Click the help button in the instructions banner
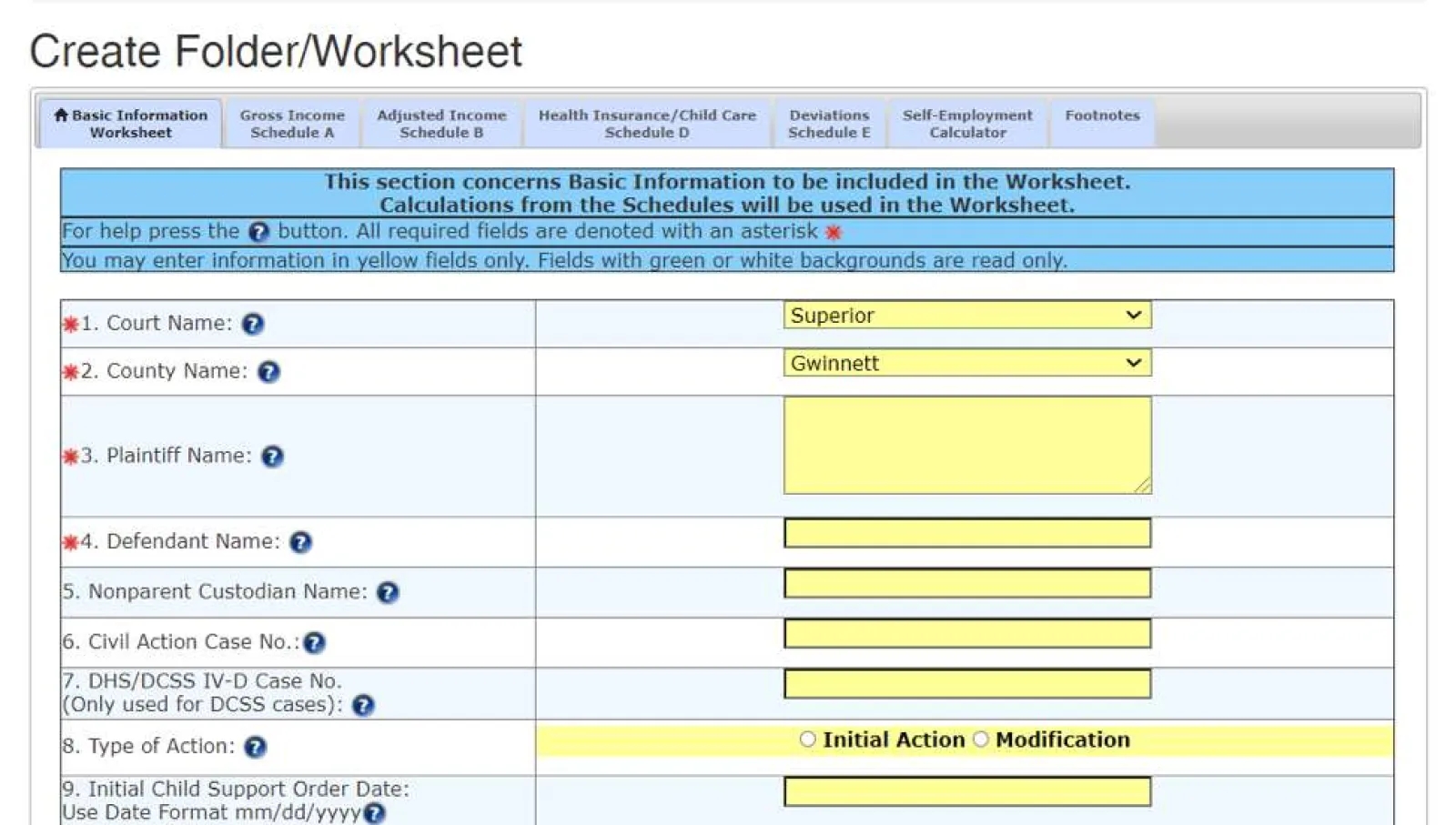 coord(259,232)
